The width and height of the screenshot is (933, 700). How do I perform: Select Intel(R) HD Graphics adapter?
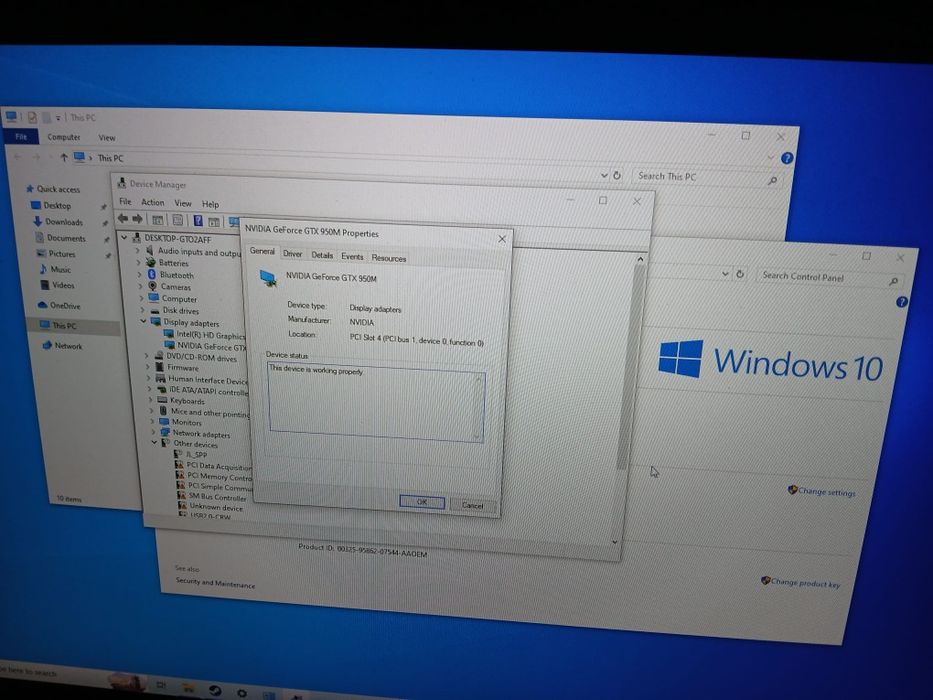tap(211, 335)
